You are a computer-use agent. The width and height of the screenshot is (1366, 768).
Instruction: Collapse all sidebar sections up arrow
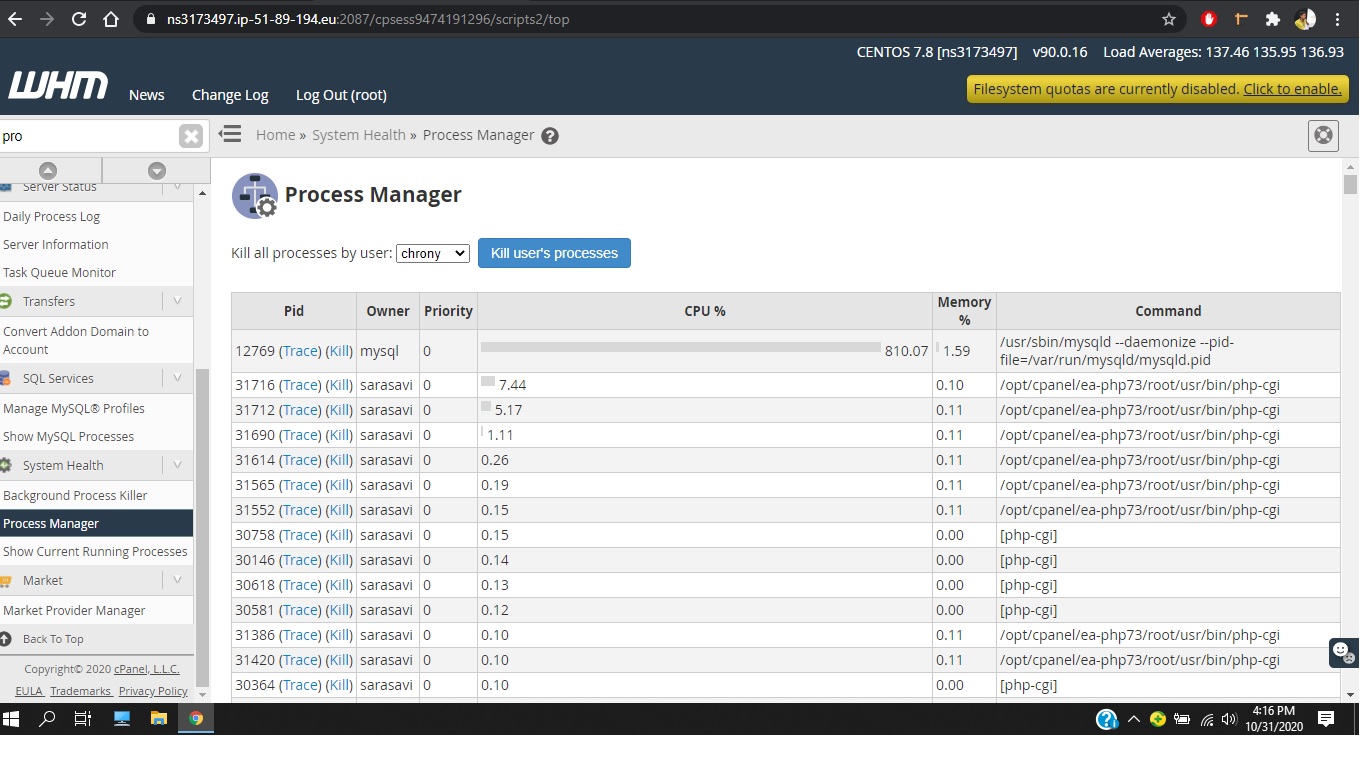click(48, 170)
